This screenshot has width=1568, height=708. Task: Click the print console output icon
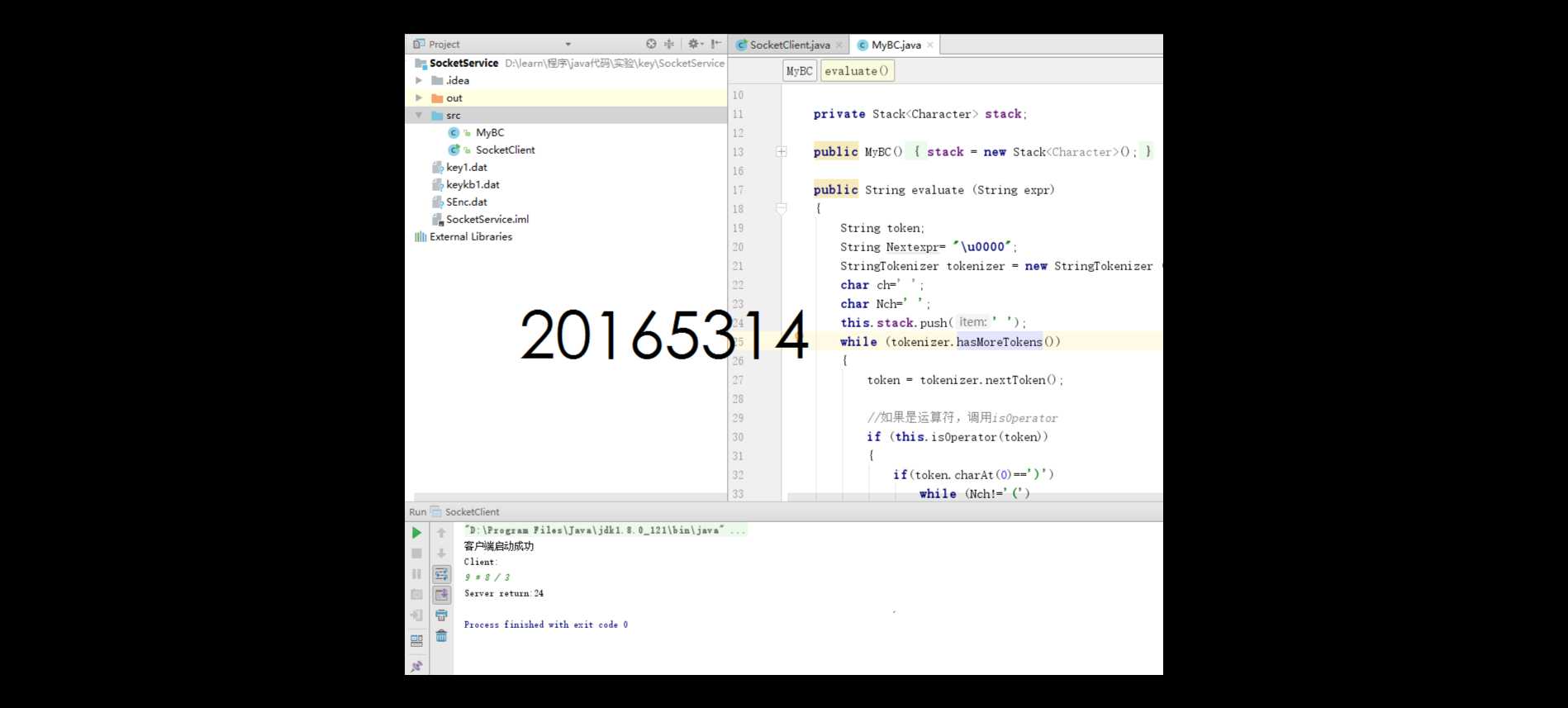(441, 615)
